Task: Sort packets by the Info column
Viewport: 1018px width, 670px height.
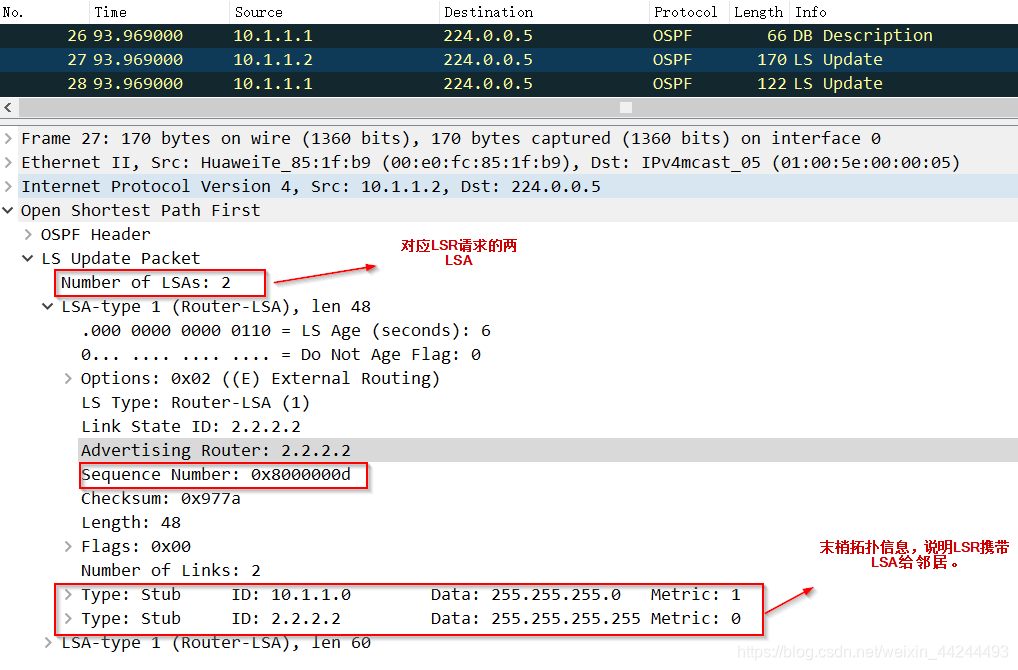Action: tap(904, 12)
